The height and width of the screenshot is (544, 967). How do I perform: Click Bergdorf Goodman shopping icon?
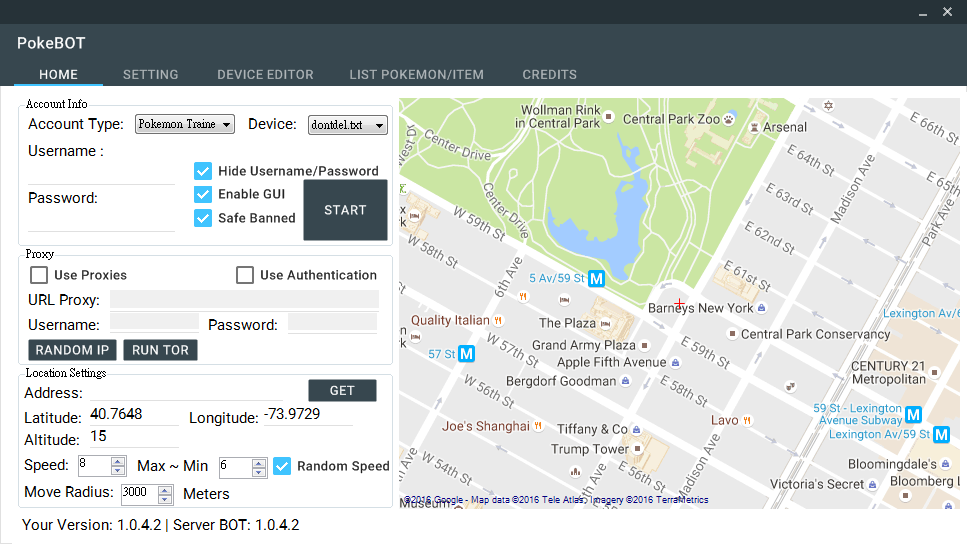(625, 381)
